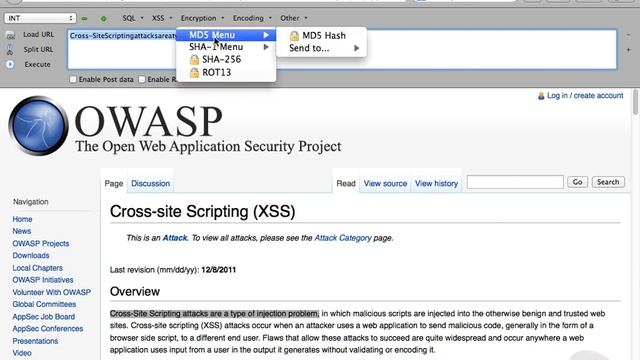Open OWASP Projects link
640x360 pixels.
pyautogui.click(x=40, y=244)
